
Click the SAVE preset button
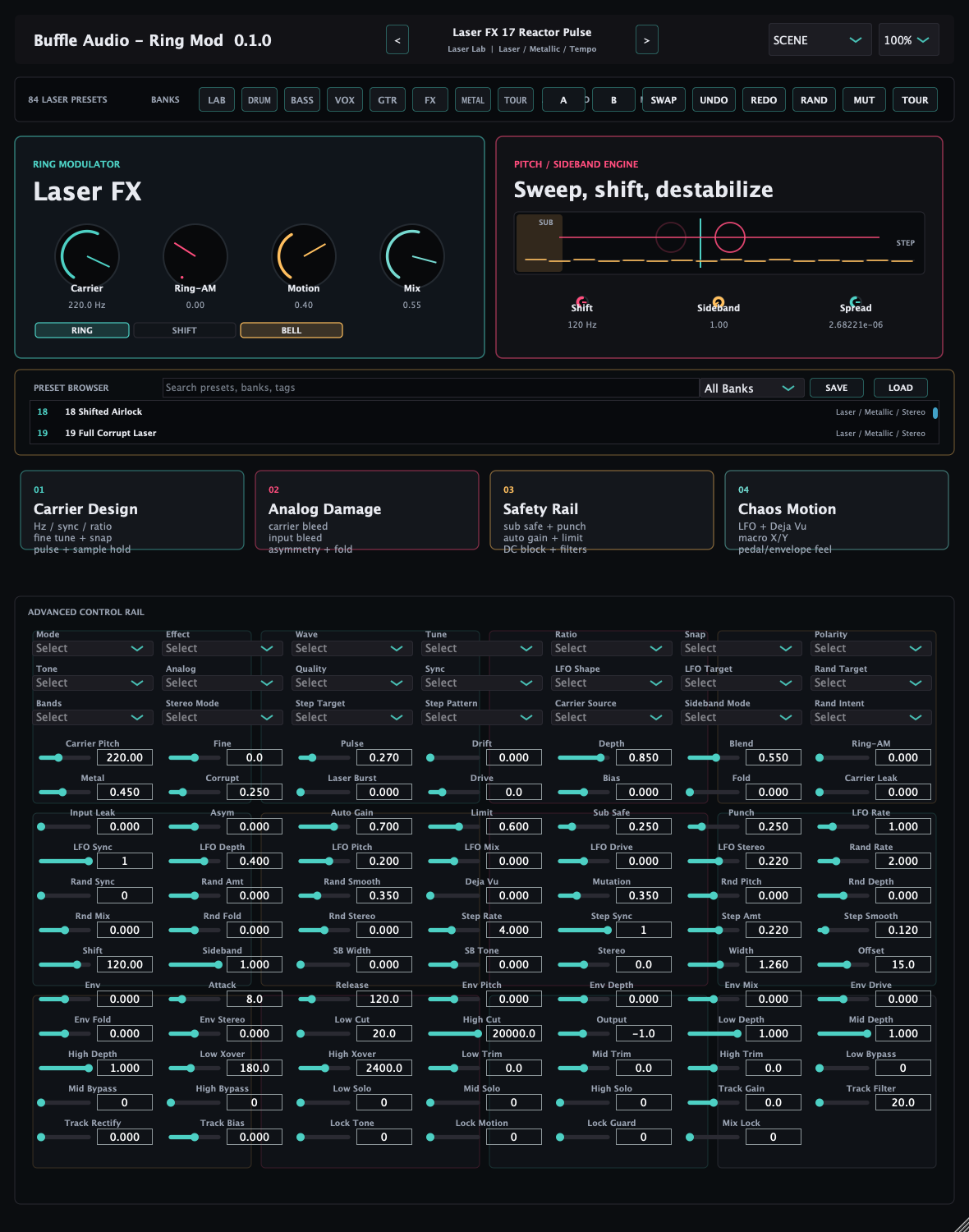point(837,388)
